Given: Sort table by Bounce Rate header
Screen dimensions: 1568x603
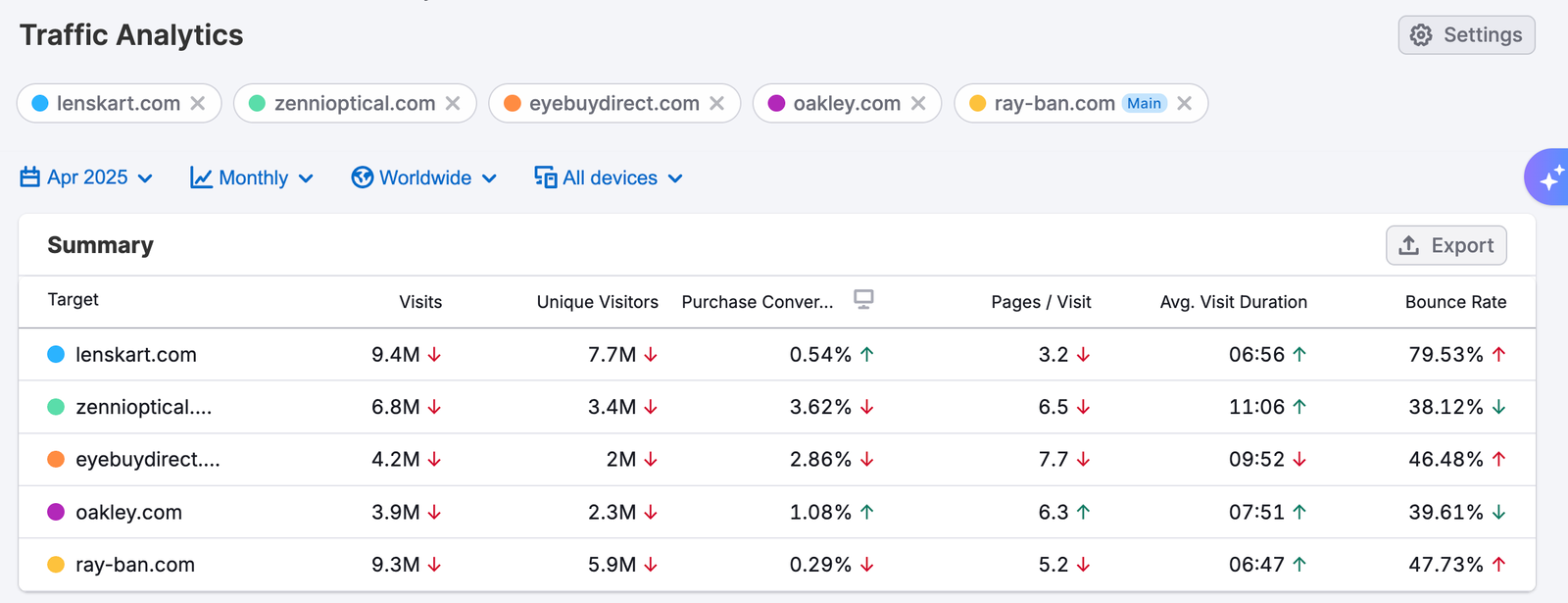Looking at the screenshot, I should pyautogui.click(x=1455, y=302).
